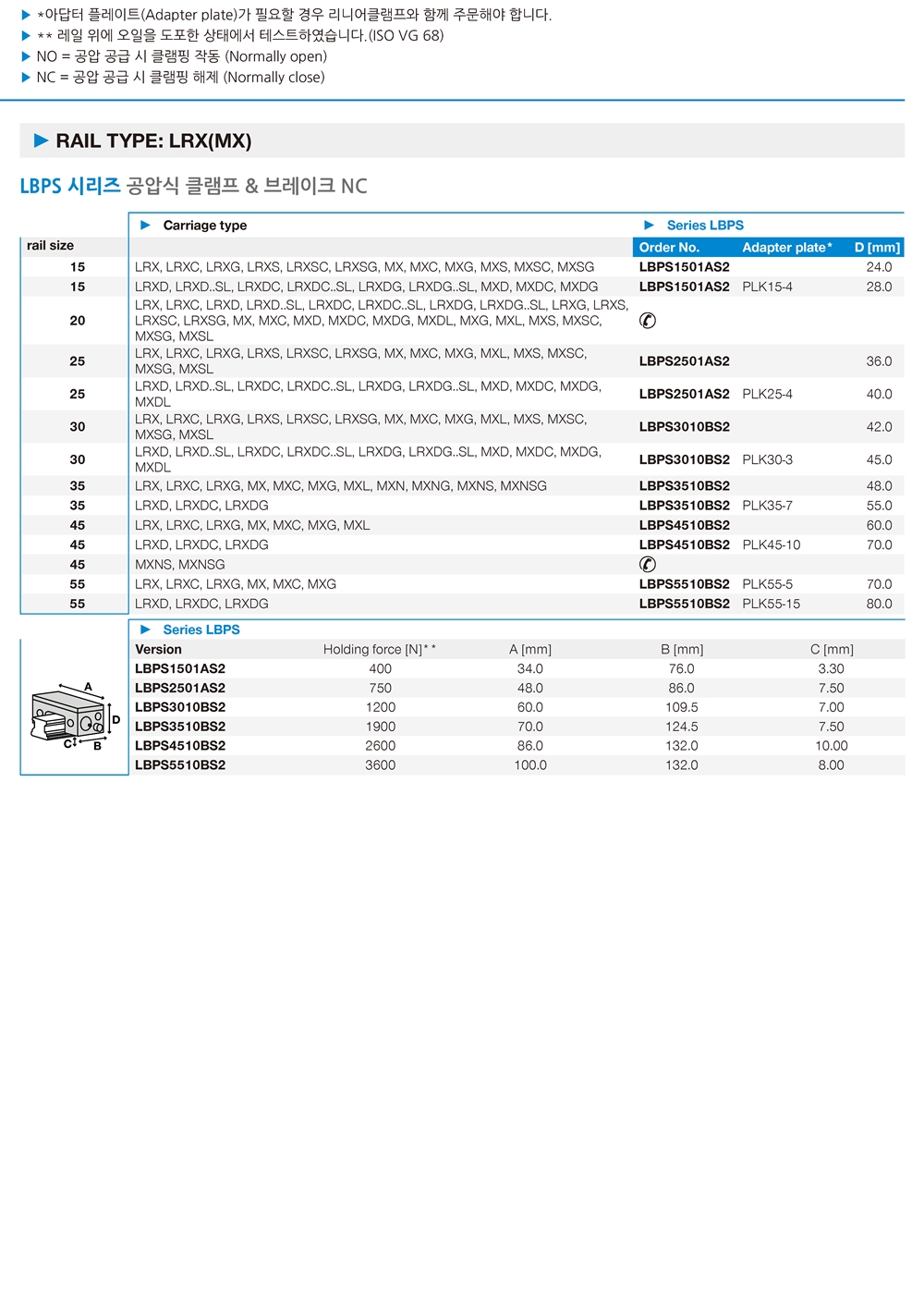Click holding force value 3600
Viewport: 924px width, 1308px height.
coord(381,765)
